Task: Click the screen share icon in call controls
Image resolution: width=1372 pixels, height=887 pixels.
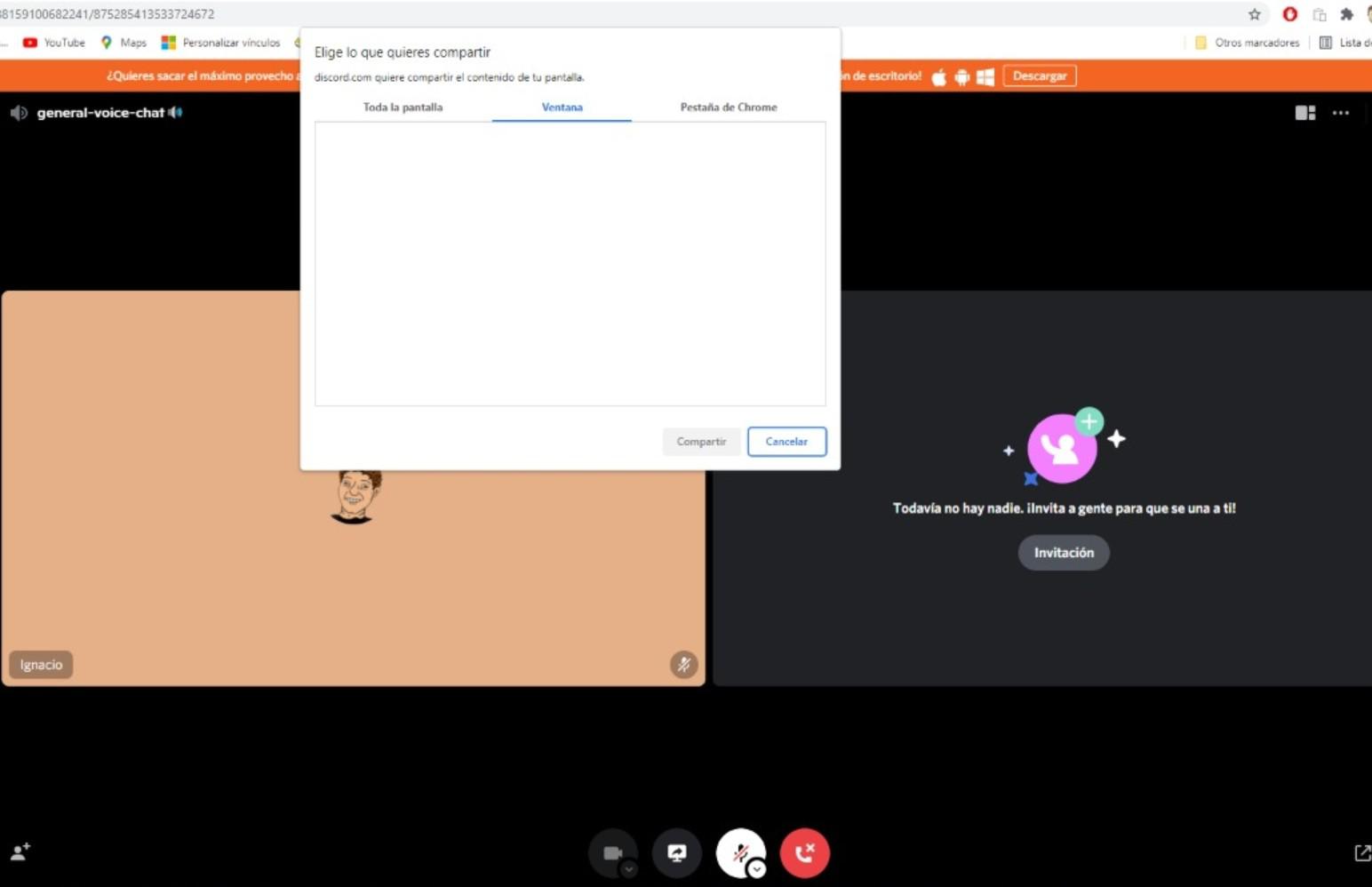Action: point(677,852)
